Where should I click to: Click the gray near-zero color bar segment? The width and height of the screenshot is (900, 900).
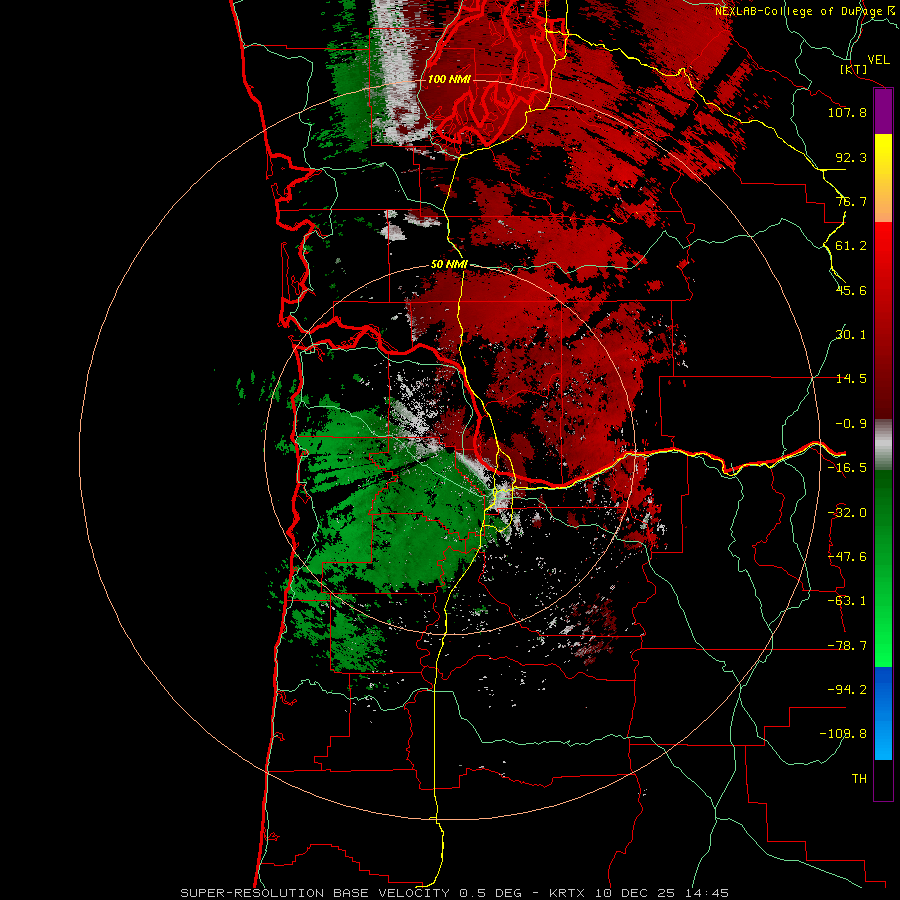[x=883, y=445]
